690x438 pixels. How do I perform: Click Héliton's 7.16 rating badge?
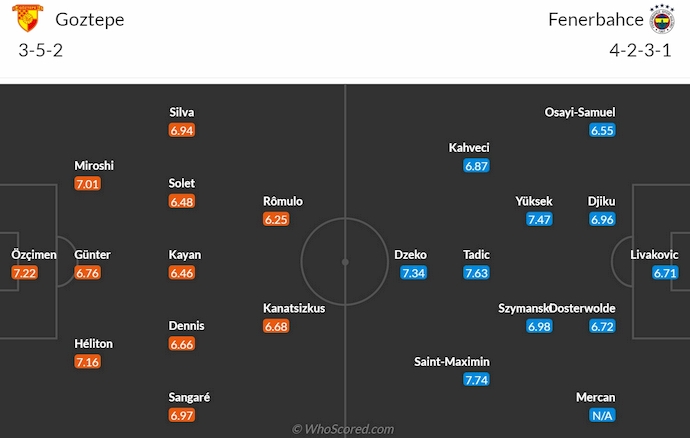point(87,362)
